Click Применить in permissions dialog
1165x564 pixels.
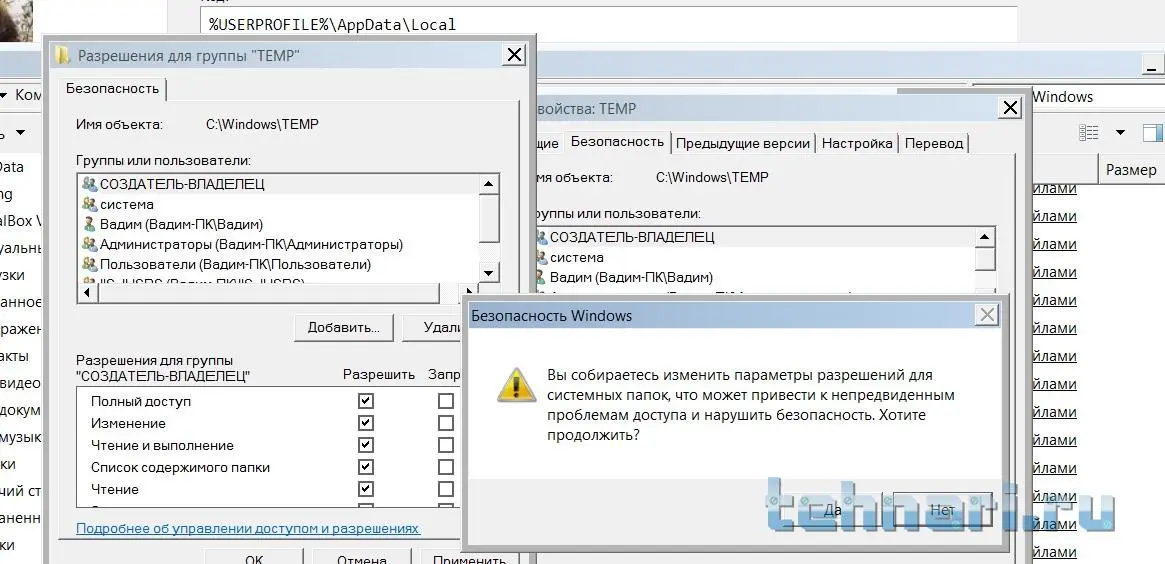click(x=469, y=558)
